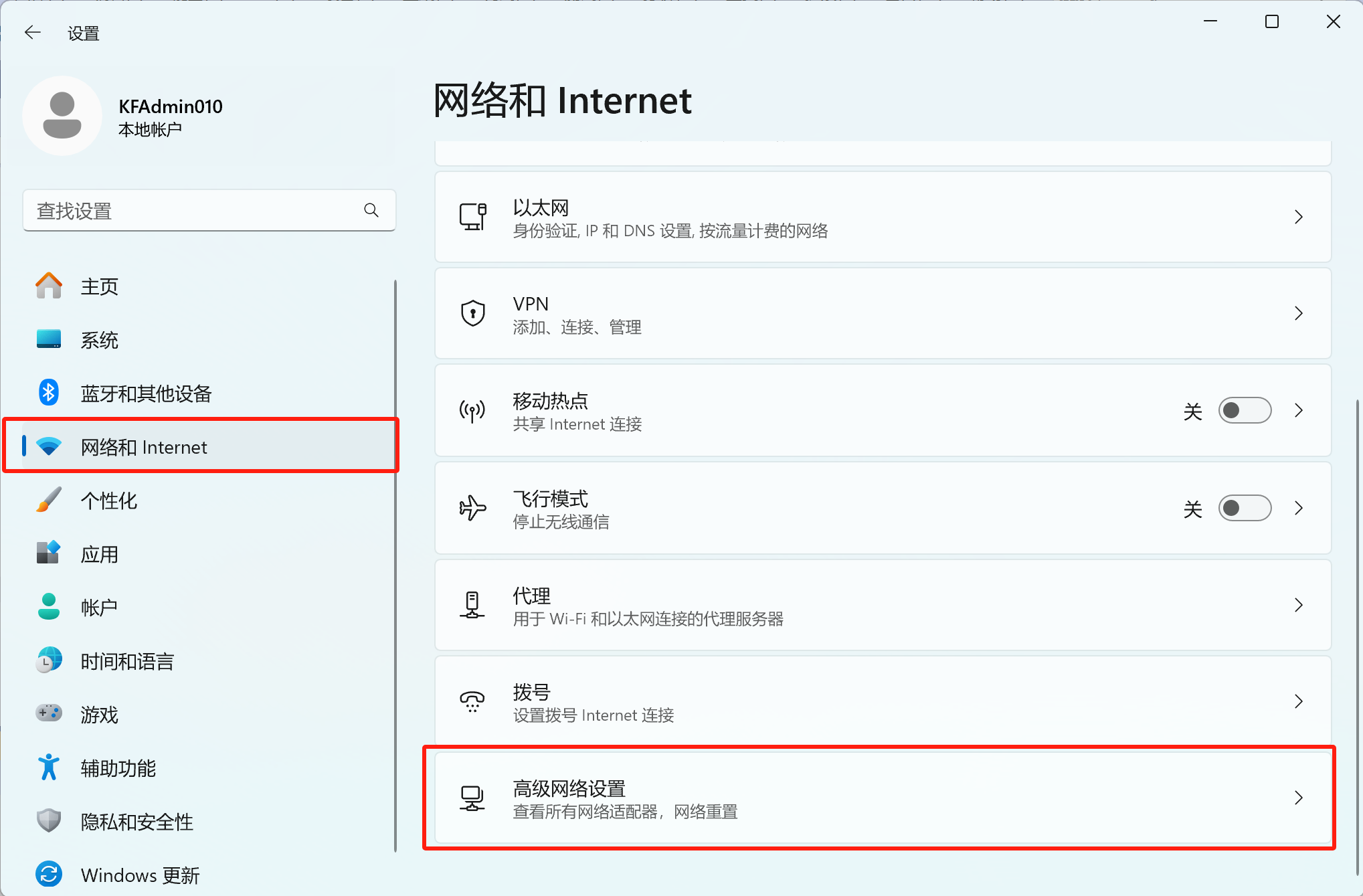1363x896 pixels.
Task: Enable the airplane mode switch
Action: (1244, 509)
